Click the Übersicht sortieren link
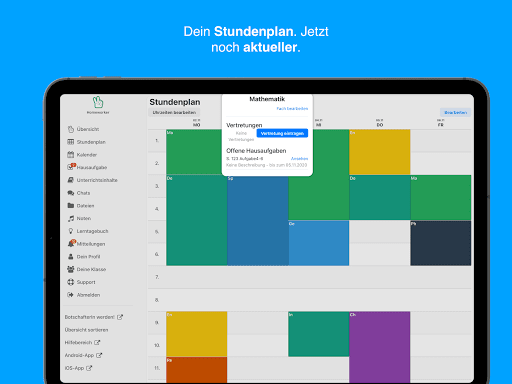The image size is (512, 384). tap(86, 330)
